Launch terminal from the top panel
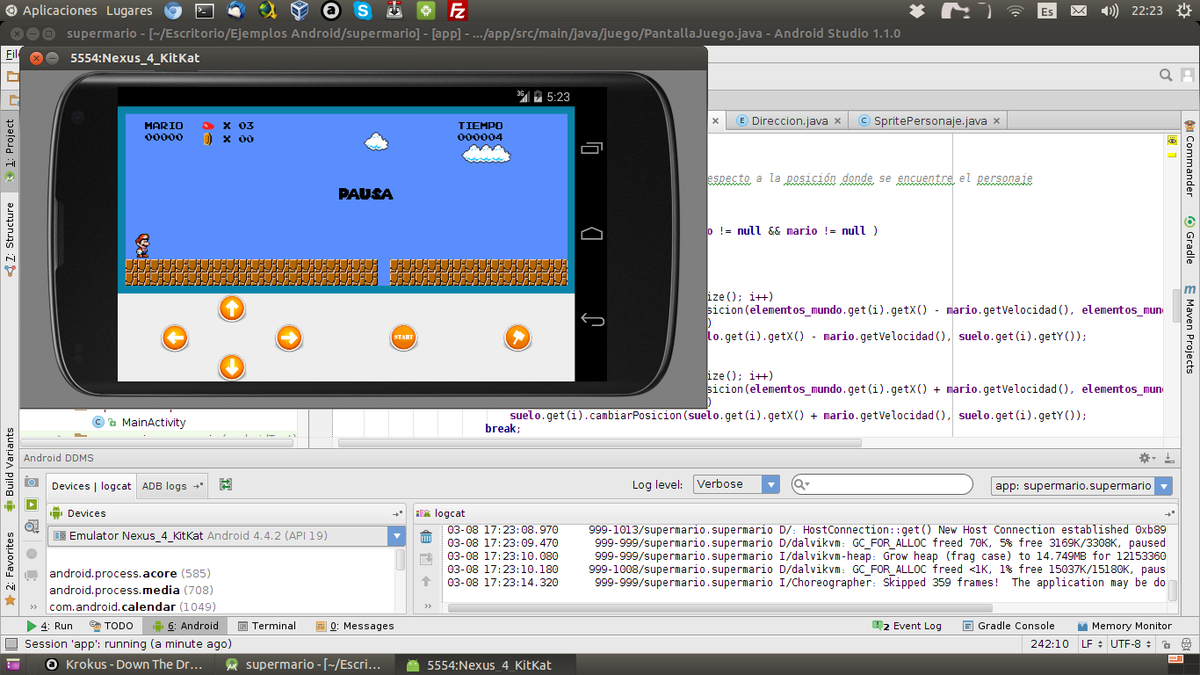The width and height of the screenshot is (1200, 675). [205, 11]
